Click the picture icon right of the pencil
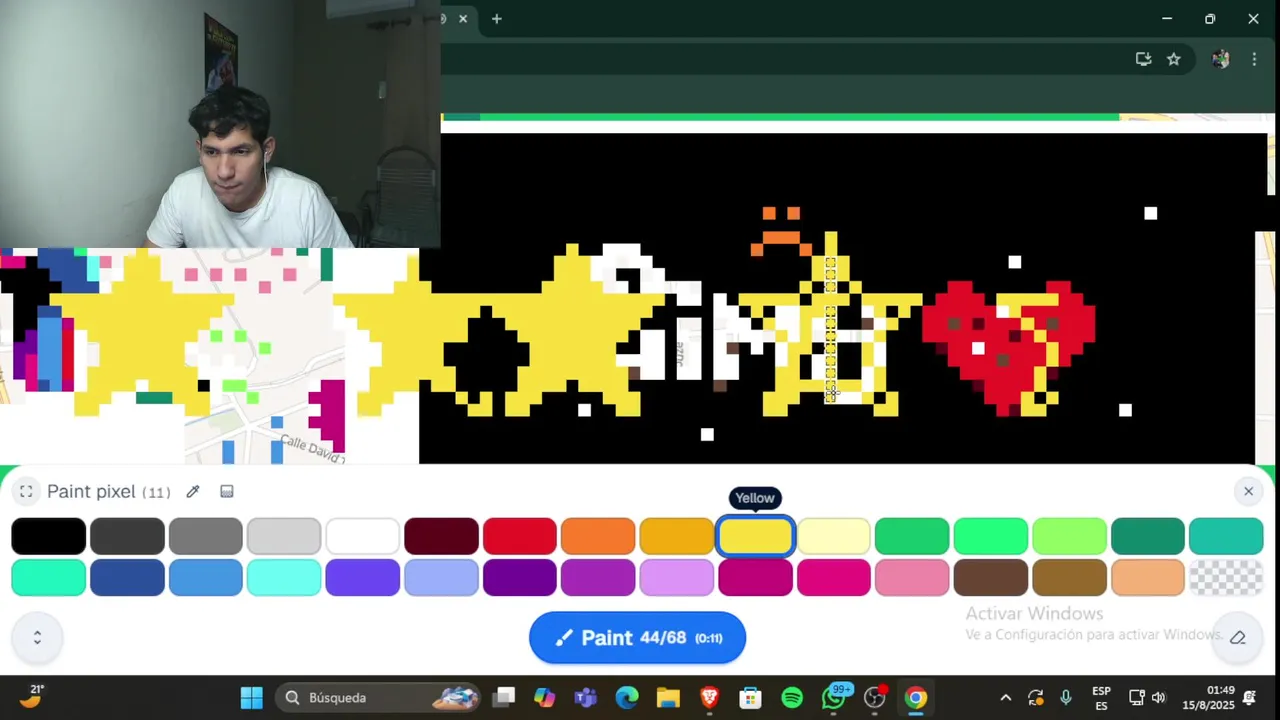Screen dimensions: 1280x720 click(227, 491)
